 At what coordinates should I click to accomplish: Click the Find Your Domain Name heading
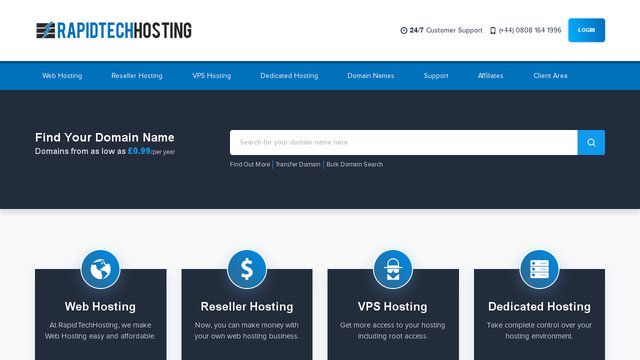104,138
